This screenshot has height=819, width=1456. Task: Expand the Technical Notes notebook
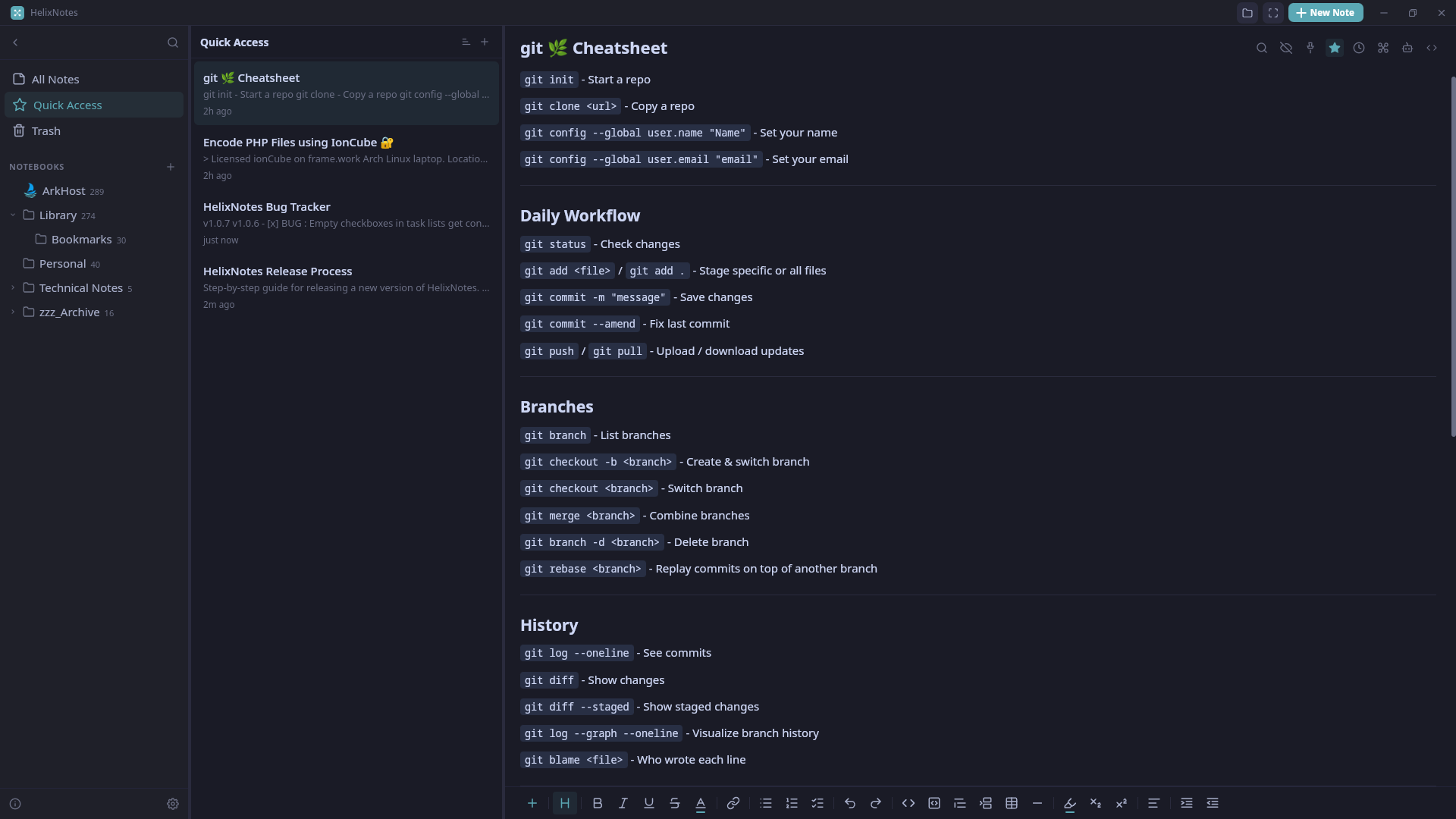point(13,288)
